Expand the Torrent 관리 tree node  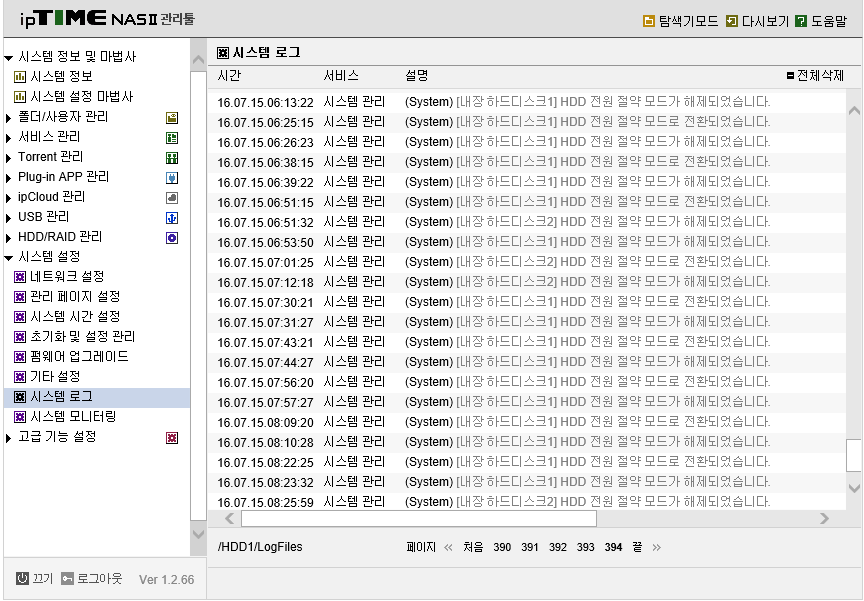click(x=8, y=158)
